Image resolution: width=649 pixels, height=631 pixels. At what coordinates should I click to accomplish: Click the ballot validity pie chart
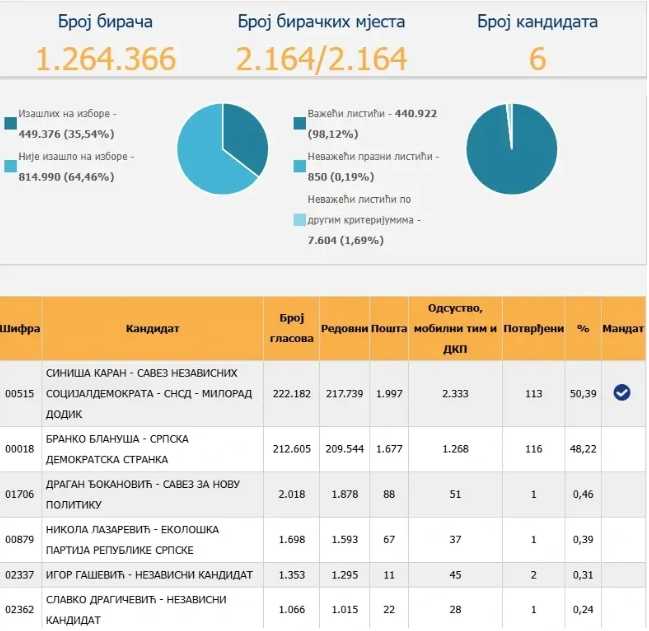[x=511, y=148]
